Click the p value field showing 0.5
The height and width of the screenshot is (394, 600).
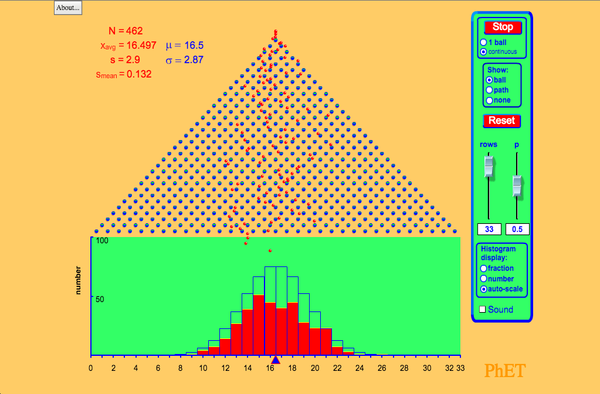[x=517, y=229]
